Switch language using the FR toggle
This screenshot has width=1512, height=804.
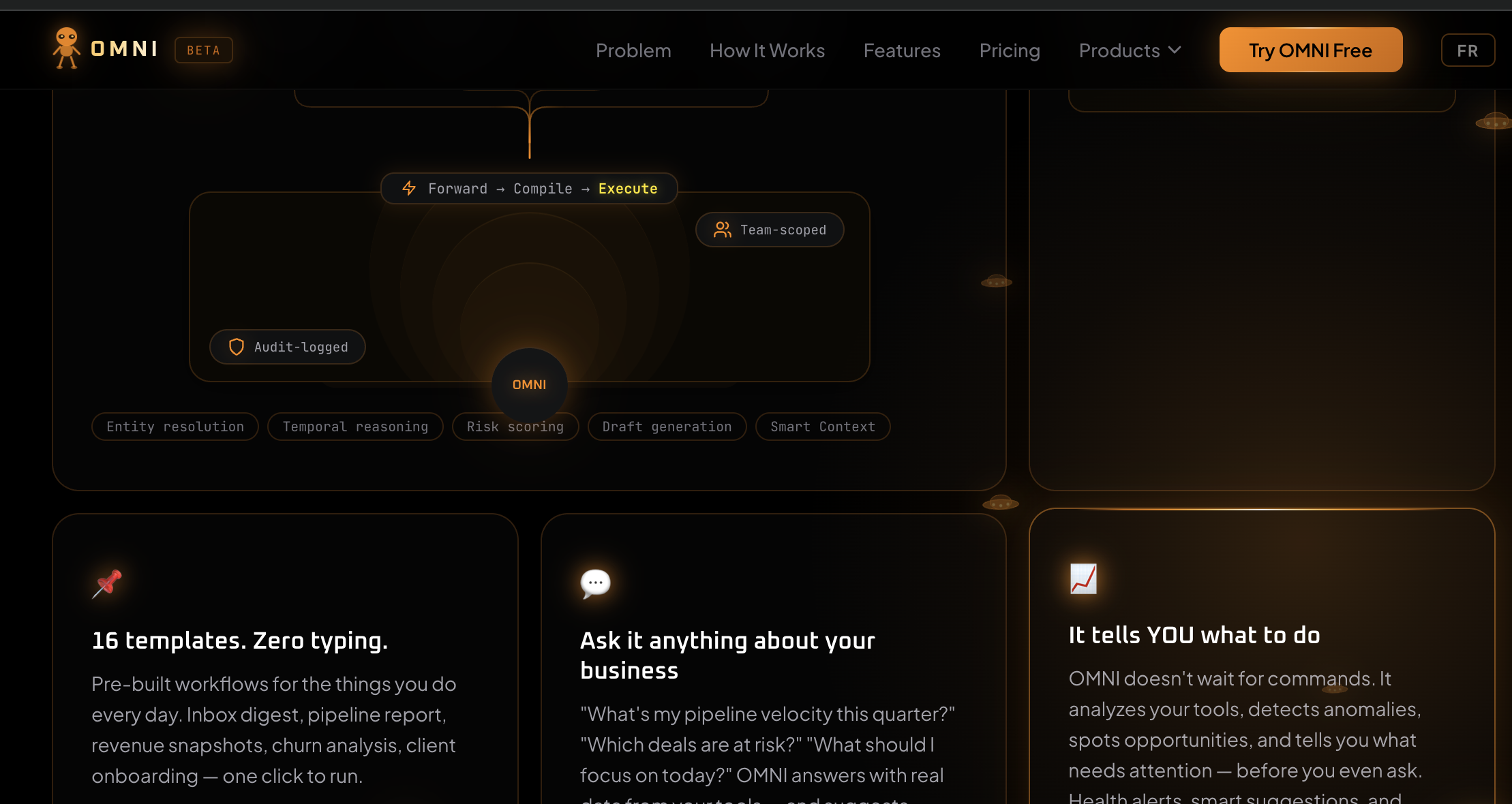(x=1468, y=50)
